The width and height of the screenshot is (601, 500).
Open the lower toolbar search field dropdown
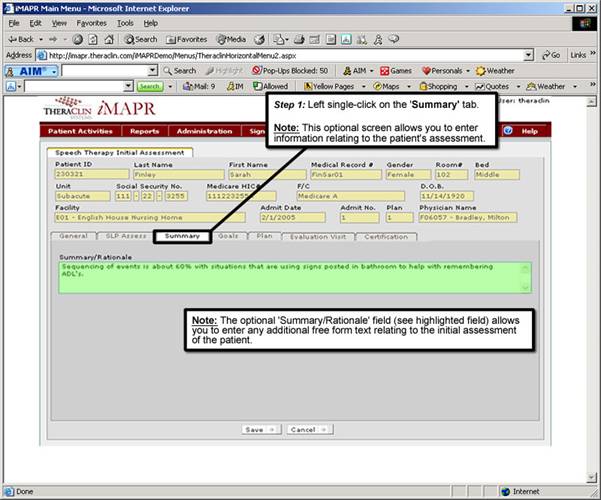coord(128,86)
